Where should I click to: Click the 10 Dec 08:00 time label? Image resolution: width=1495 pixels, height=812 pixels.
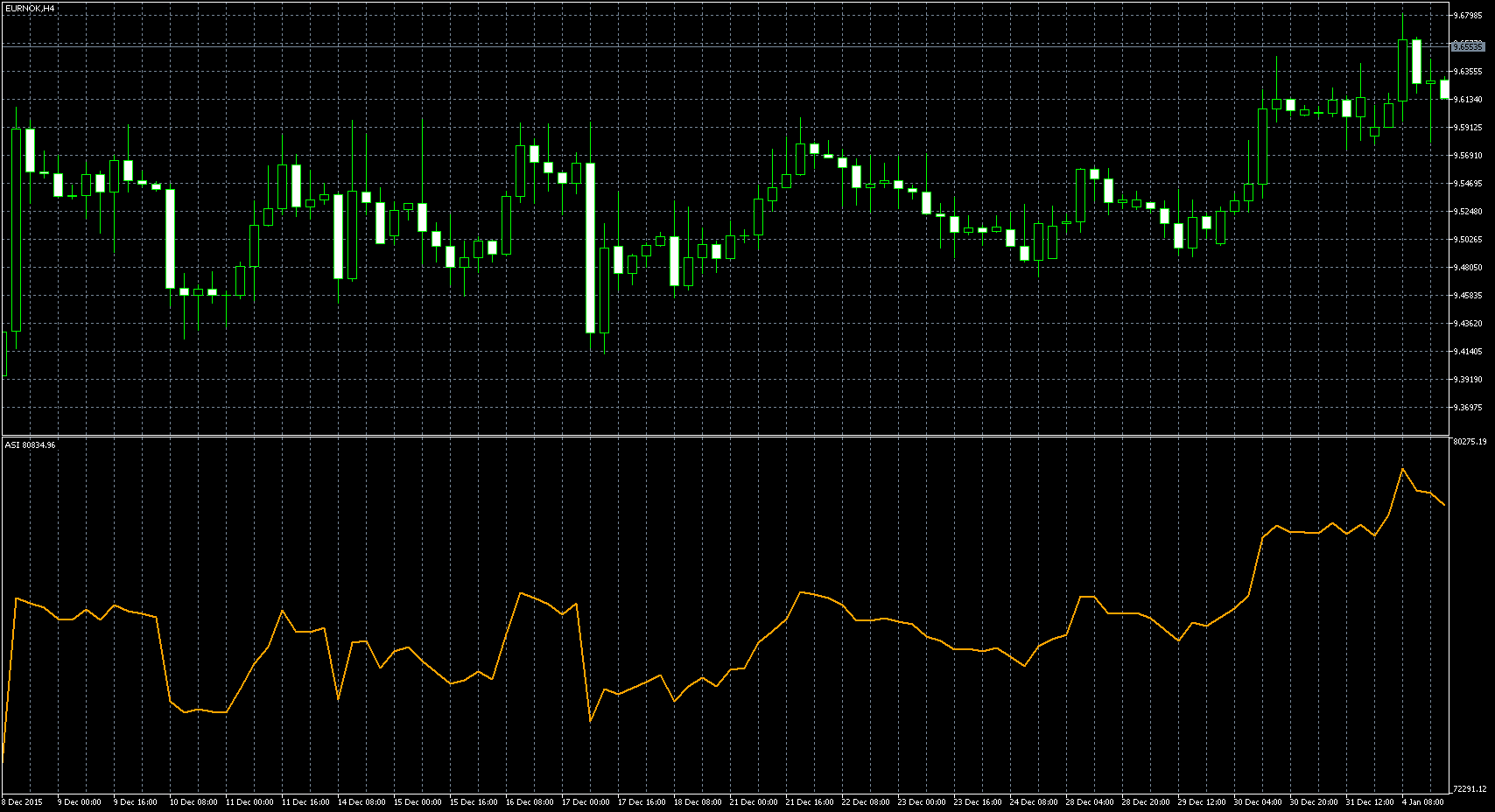click(x=193, y=802)
